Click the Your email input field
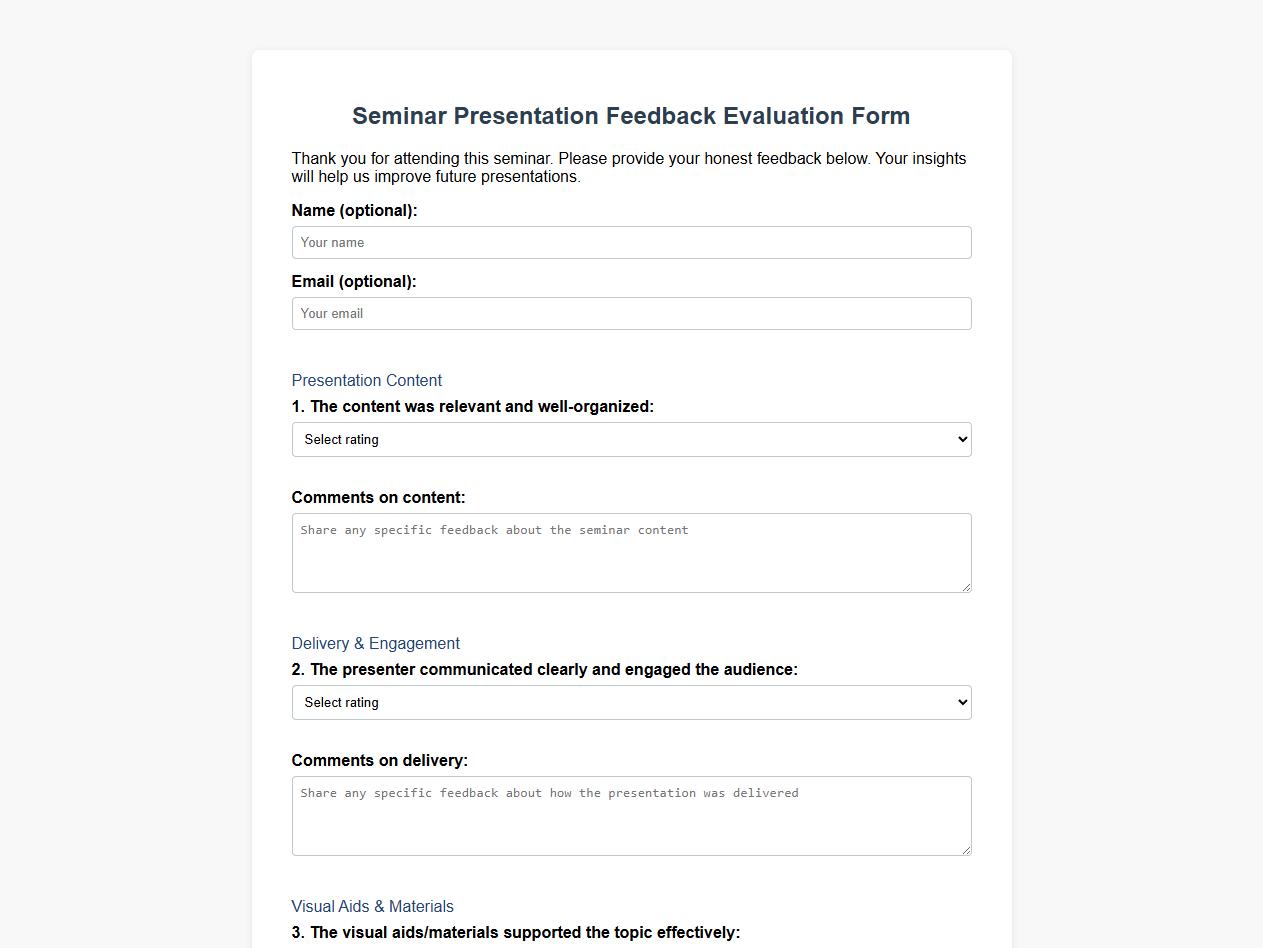Viewport: 1263px width, 948px height. [x=631, y=313]
